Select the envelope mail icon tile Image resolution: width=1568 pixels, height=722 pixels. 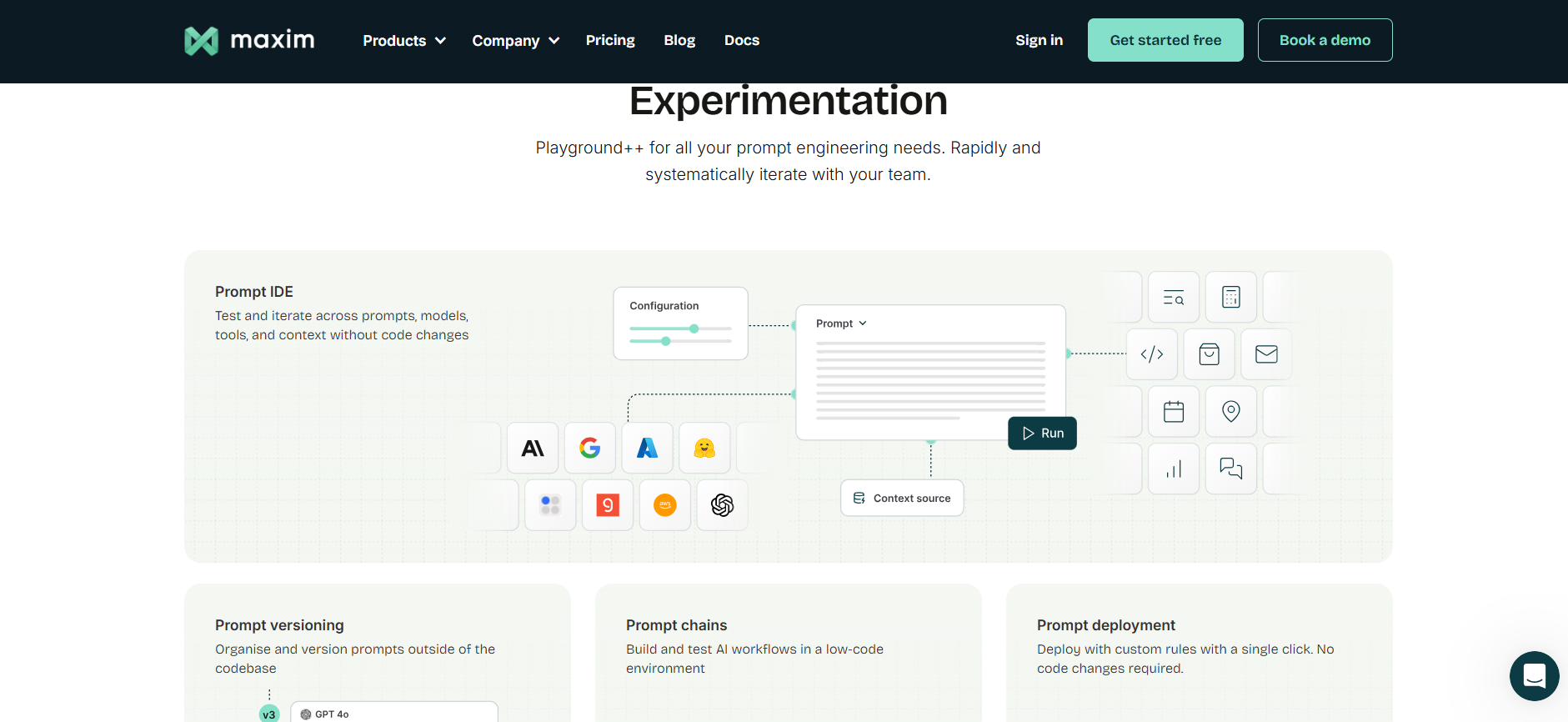(1266, 354)
